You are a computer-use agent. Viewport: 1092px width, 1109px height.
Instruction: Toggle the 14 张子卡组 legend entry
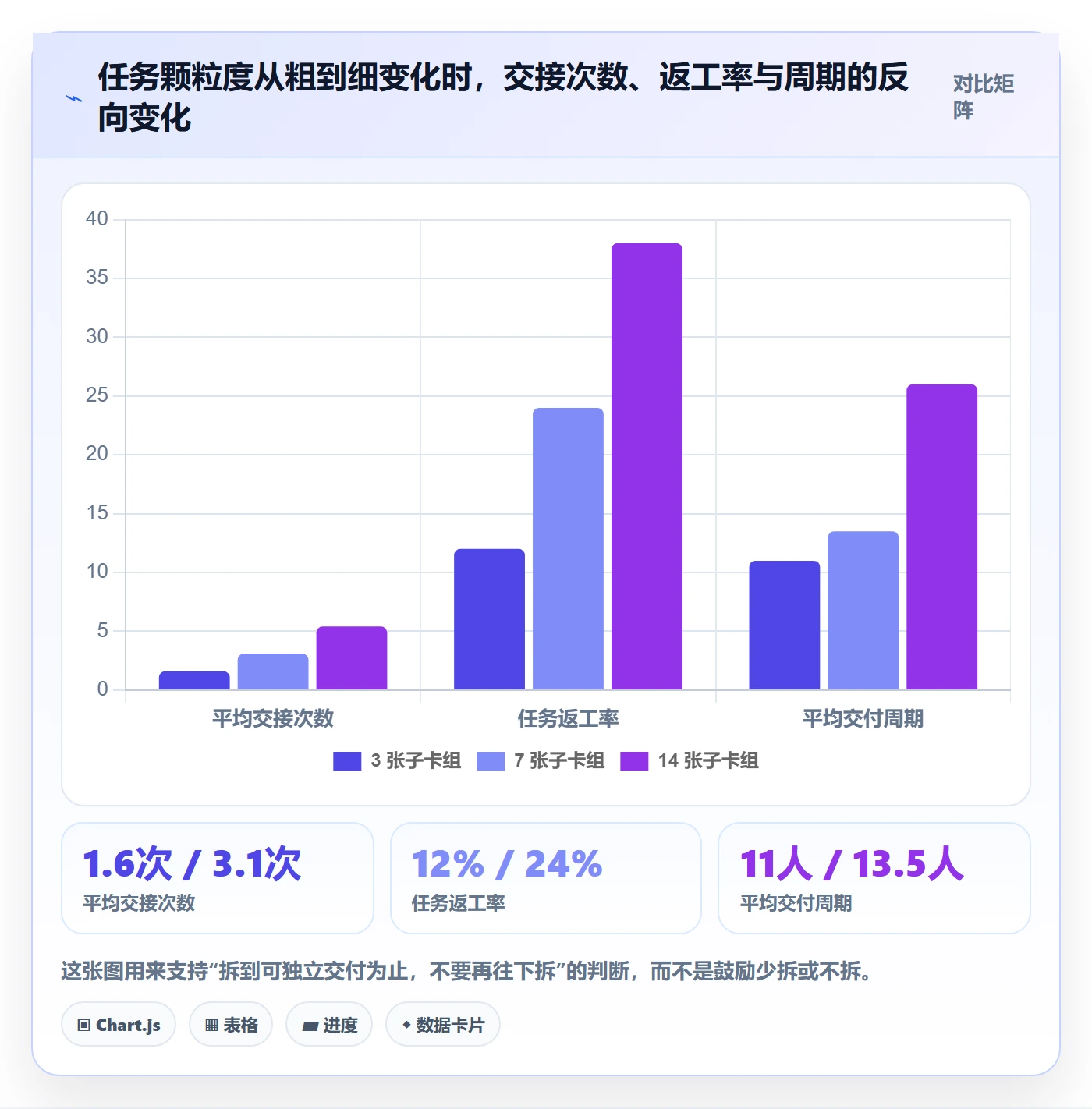(690, 760)
